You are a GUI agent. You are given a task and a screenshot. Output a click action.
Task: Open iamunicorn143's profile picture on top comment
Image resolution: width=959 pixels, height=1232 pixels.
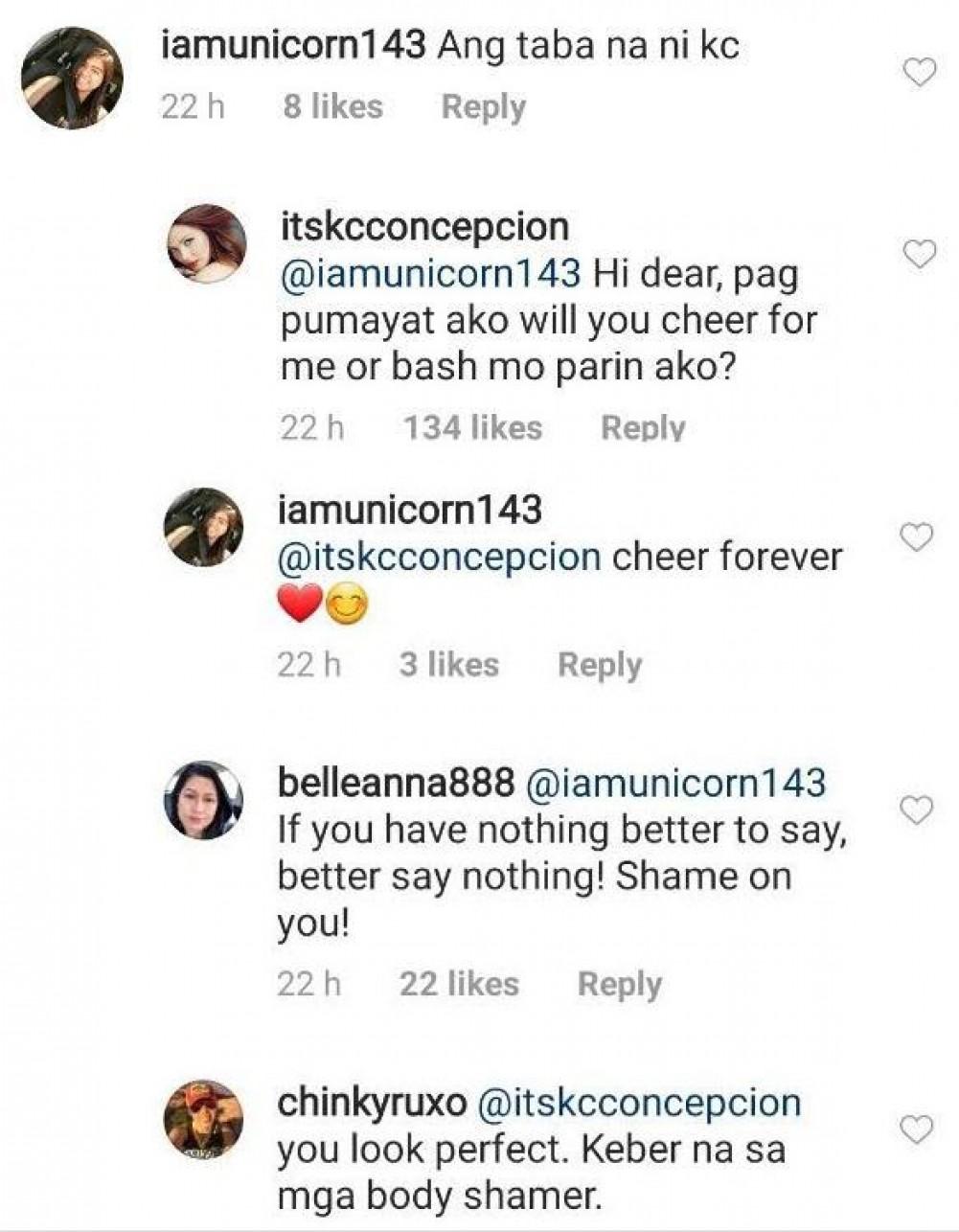pos(72,78)
